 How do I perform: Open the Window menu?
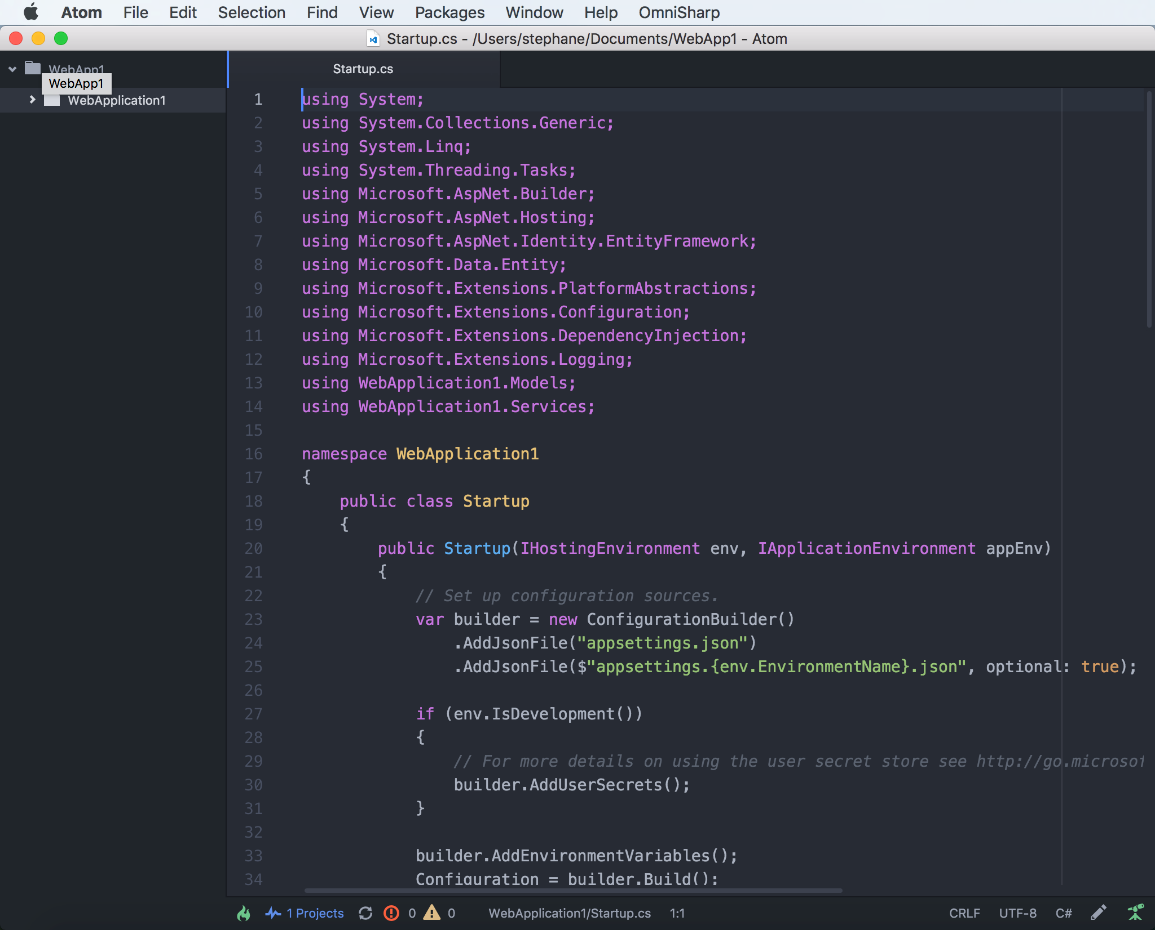click(534, 13)
